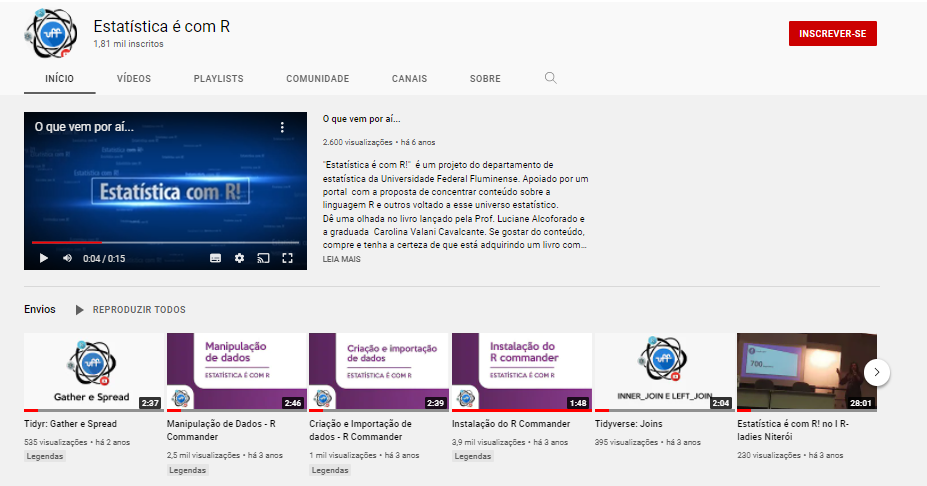Search the channel with magnifier icon
The height and width of the screenshot is (486, 927).
[550, 78]
